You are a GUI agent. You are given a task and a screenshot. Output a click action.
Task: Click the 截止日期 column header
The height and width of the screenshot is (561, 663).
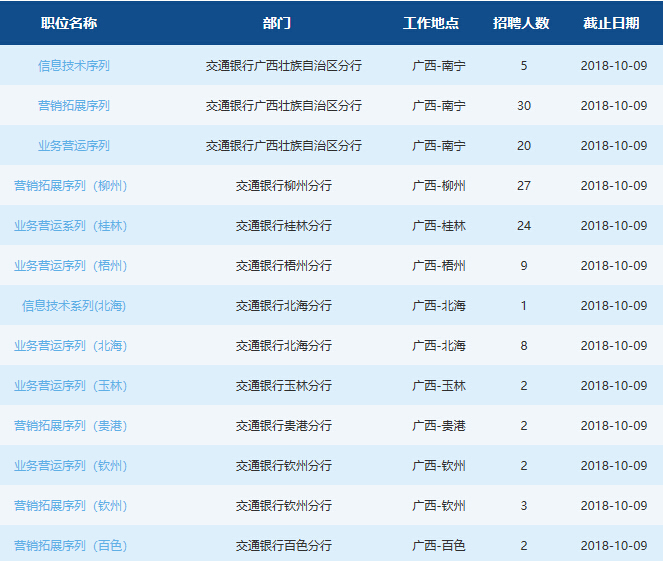click(611, 23)
